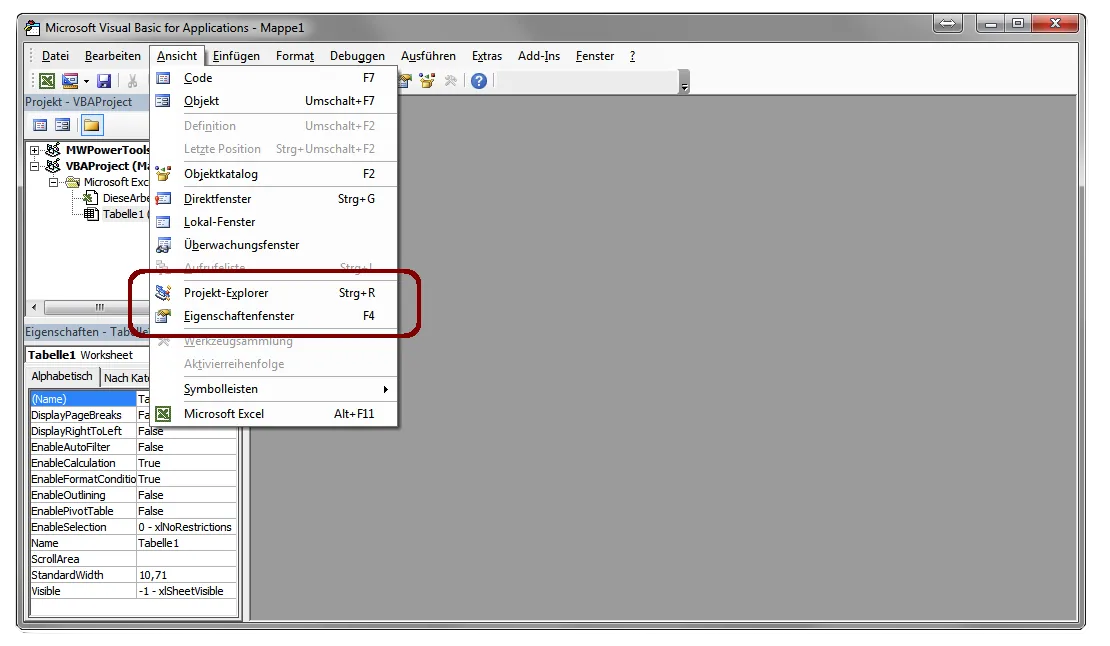
Task: Select Microsoft Excel entry in Ansicht menu
Action: click(x=224, y=414)
